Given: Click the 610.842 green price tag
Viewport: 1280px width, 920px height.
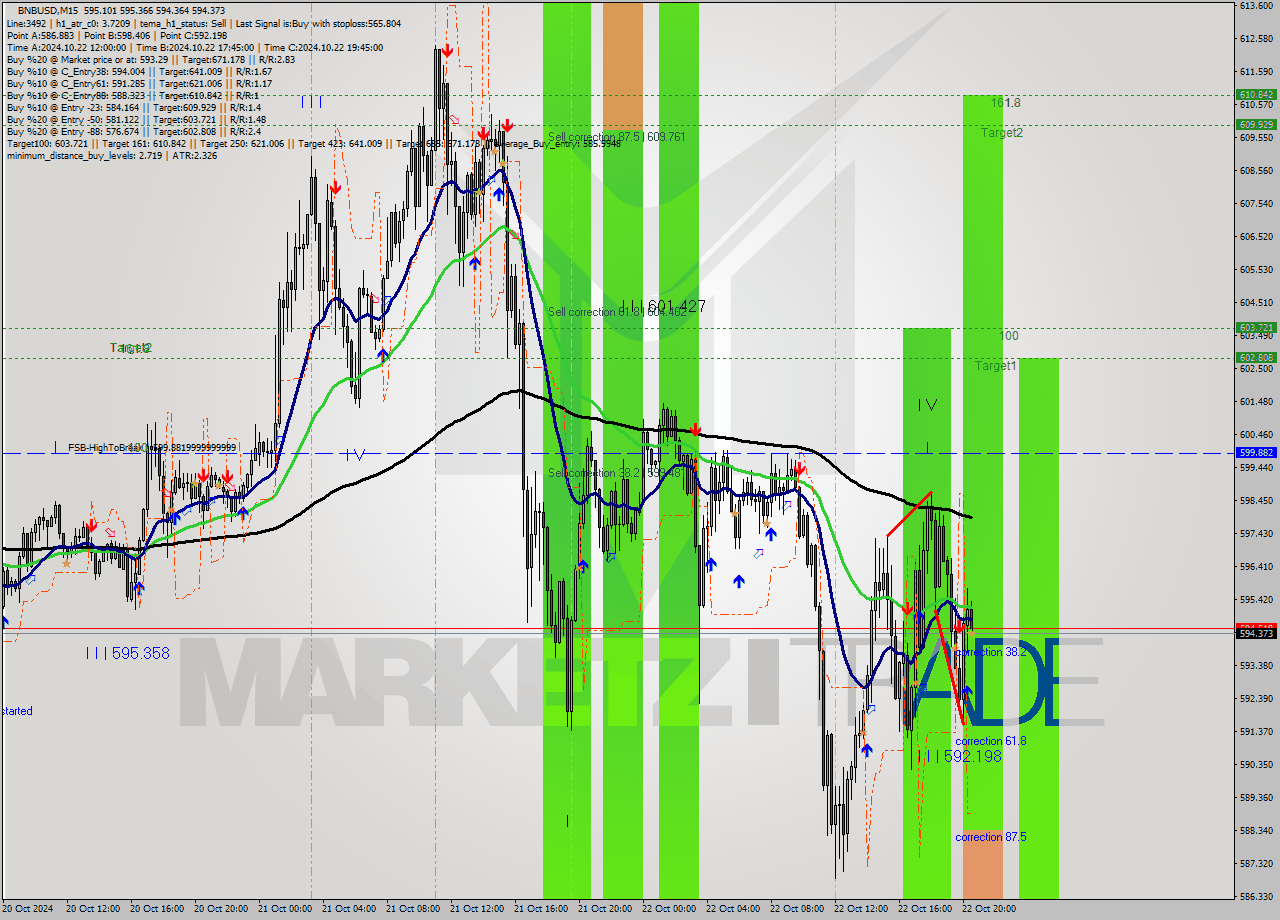Looking at the screenshot, I should pos(1256,95).
